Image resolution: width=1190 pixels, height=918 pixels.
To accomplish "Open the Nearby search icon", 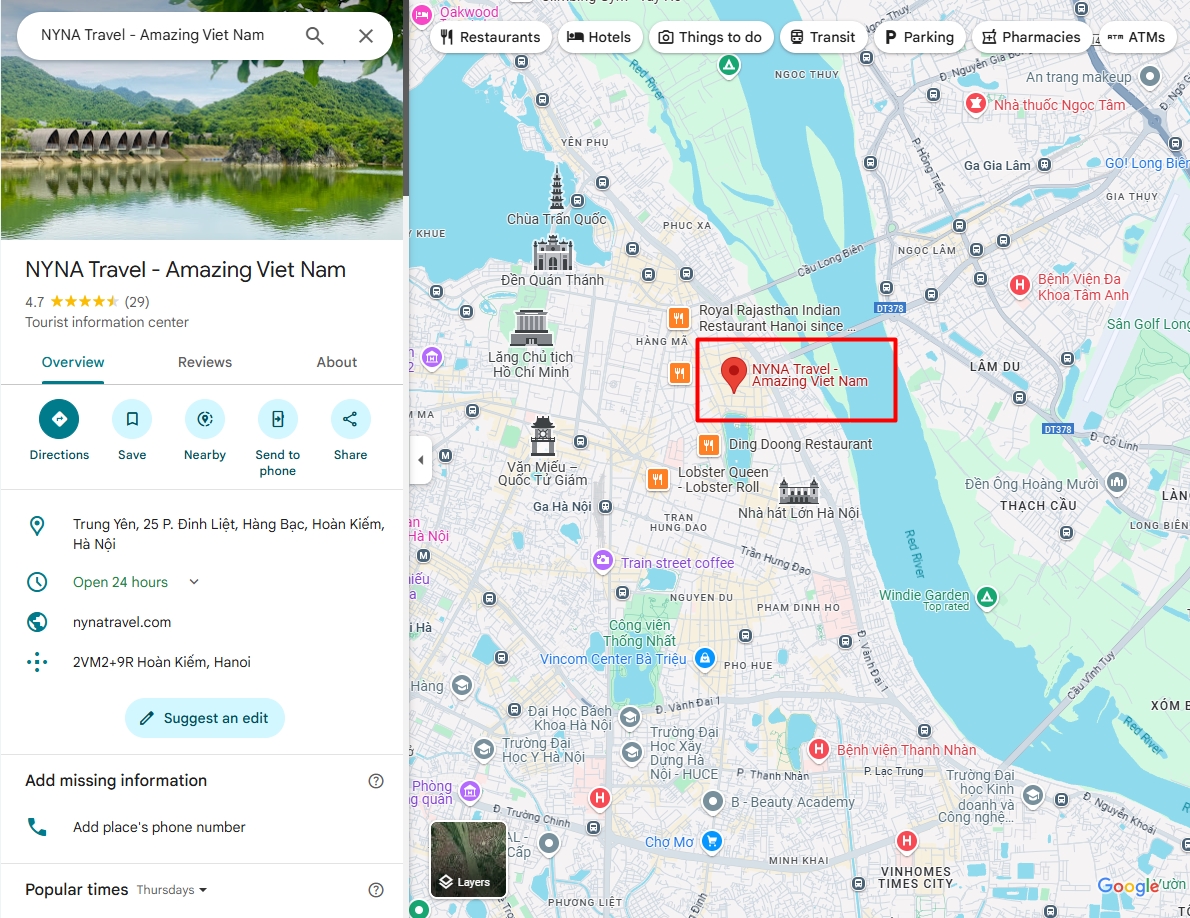I will pyautogui.click(x=205, y=419).
